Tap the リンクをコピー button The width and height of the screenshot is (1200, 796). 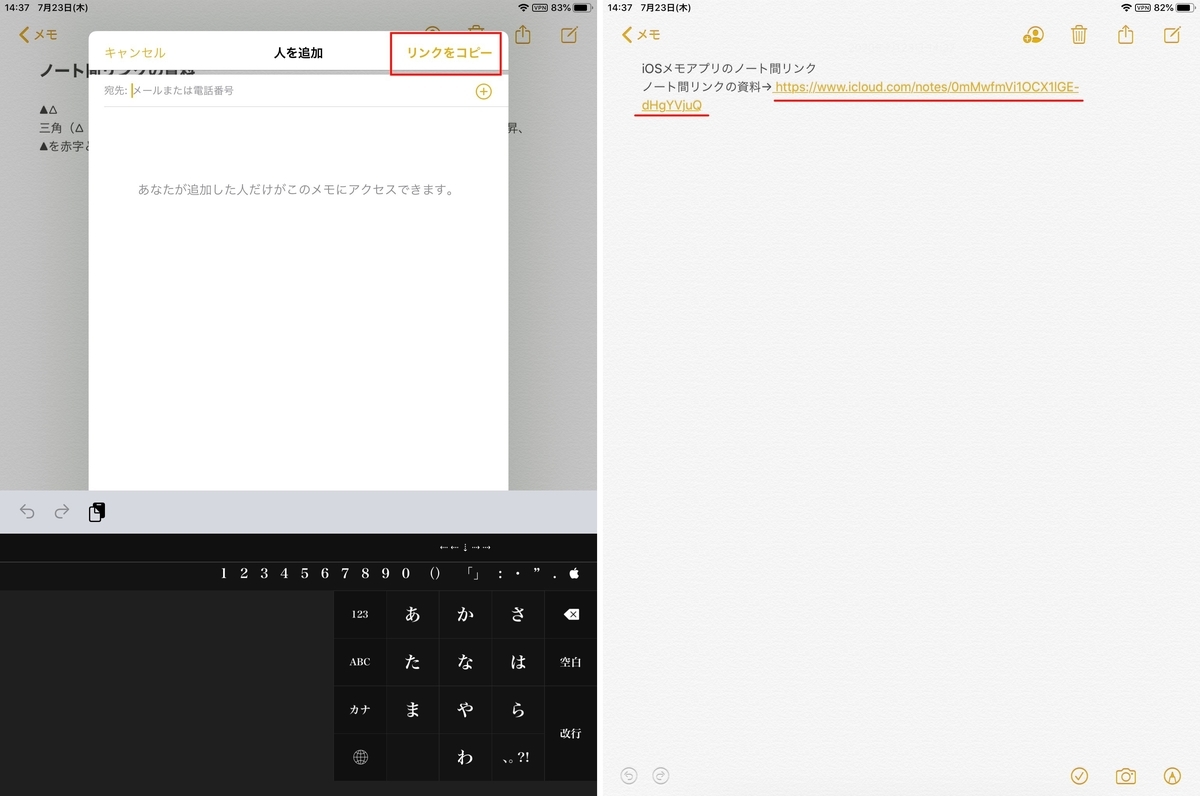coord(448,53)
